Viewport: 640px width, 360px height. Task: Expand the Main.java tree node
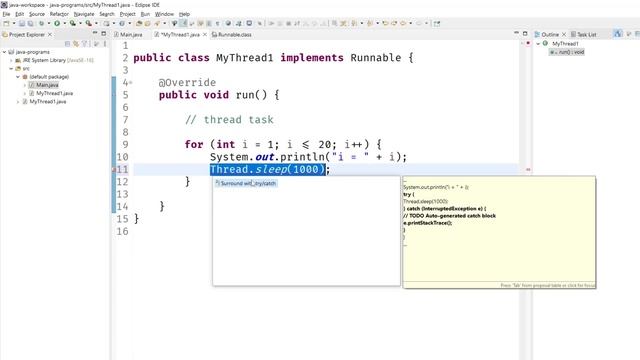click(x=25, y=85)
